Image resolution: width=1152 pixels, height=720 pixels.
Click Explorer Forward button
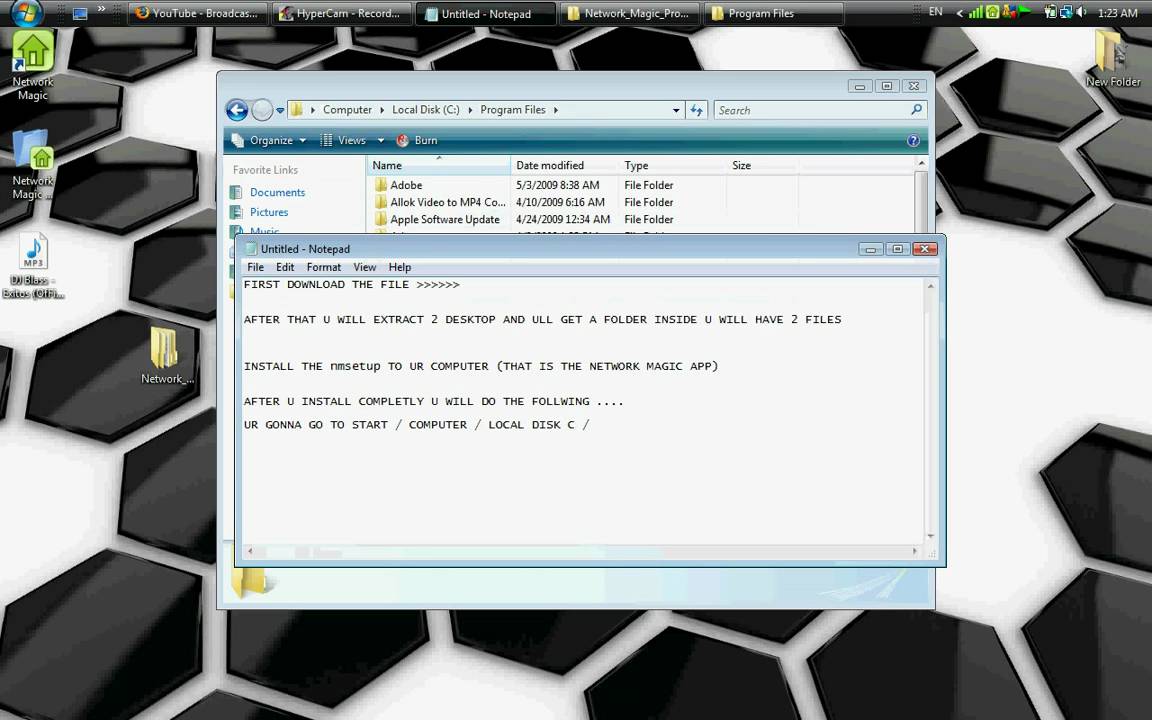(262, 110)
